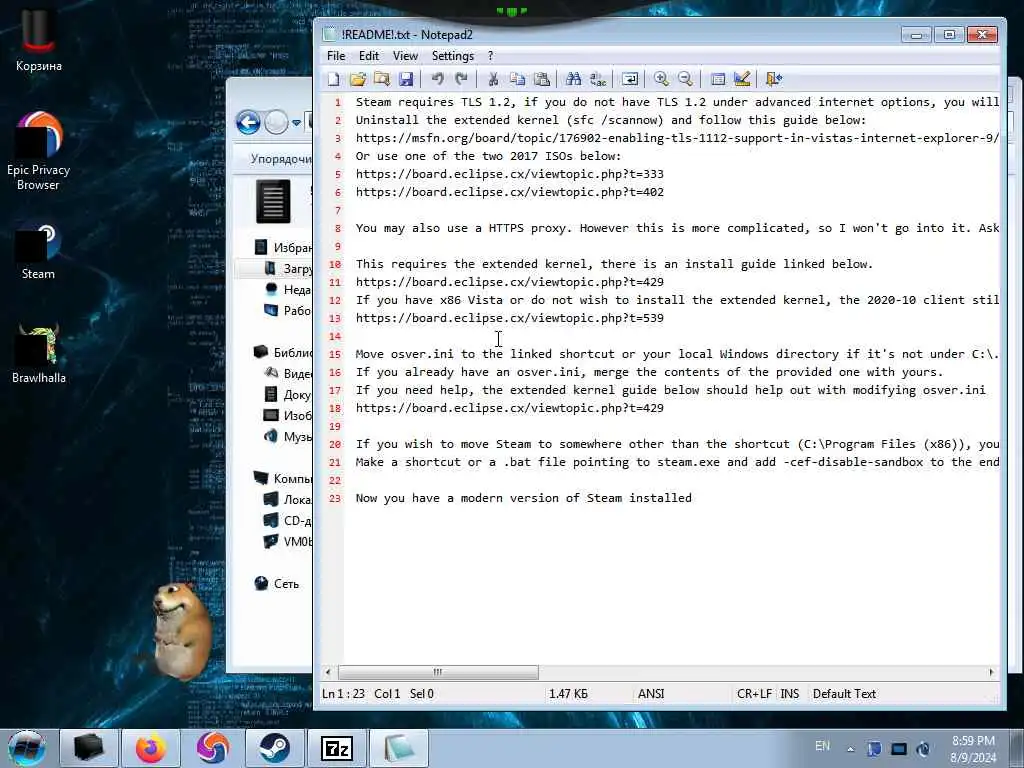This screenshot has height=768, width=1024.
Task: Open the View menu
Action: point(405,56)
